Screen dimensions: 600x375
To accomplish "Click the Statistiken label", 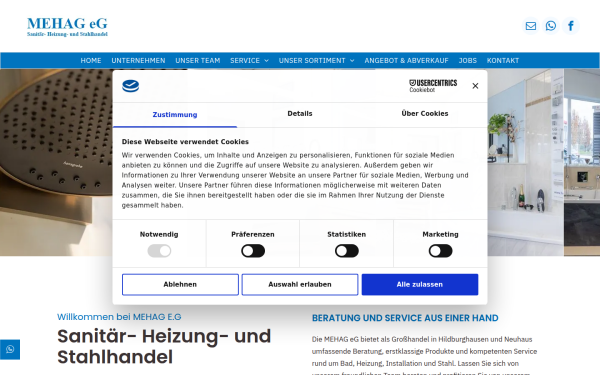I will point(347,234).
